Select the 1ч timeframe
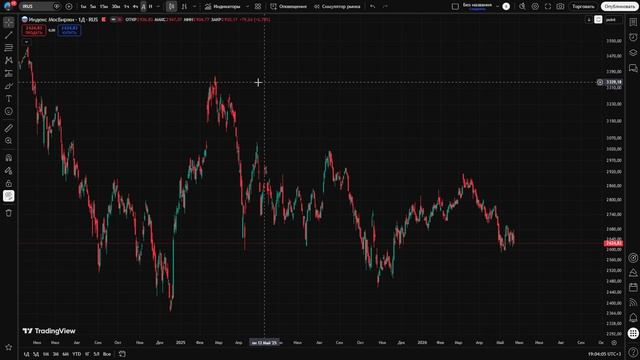This screenshot has height=360, width=640. (126, 7)
